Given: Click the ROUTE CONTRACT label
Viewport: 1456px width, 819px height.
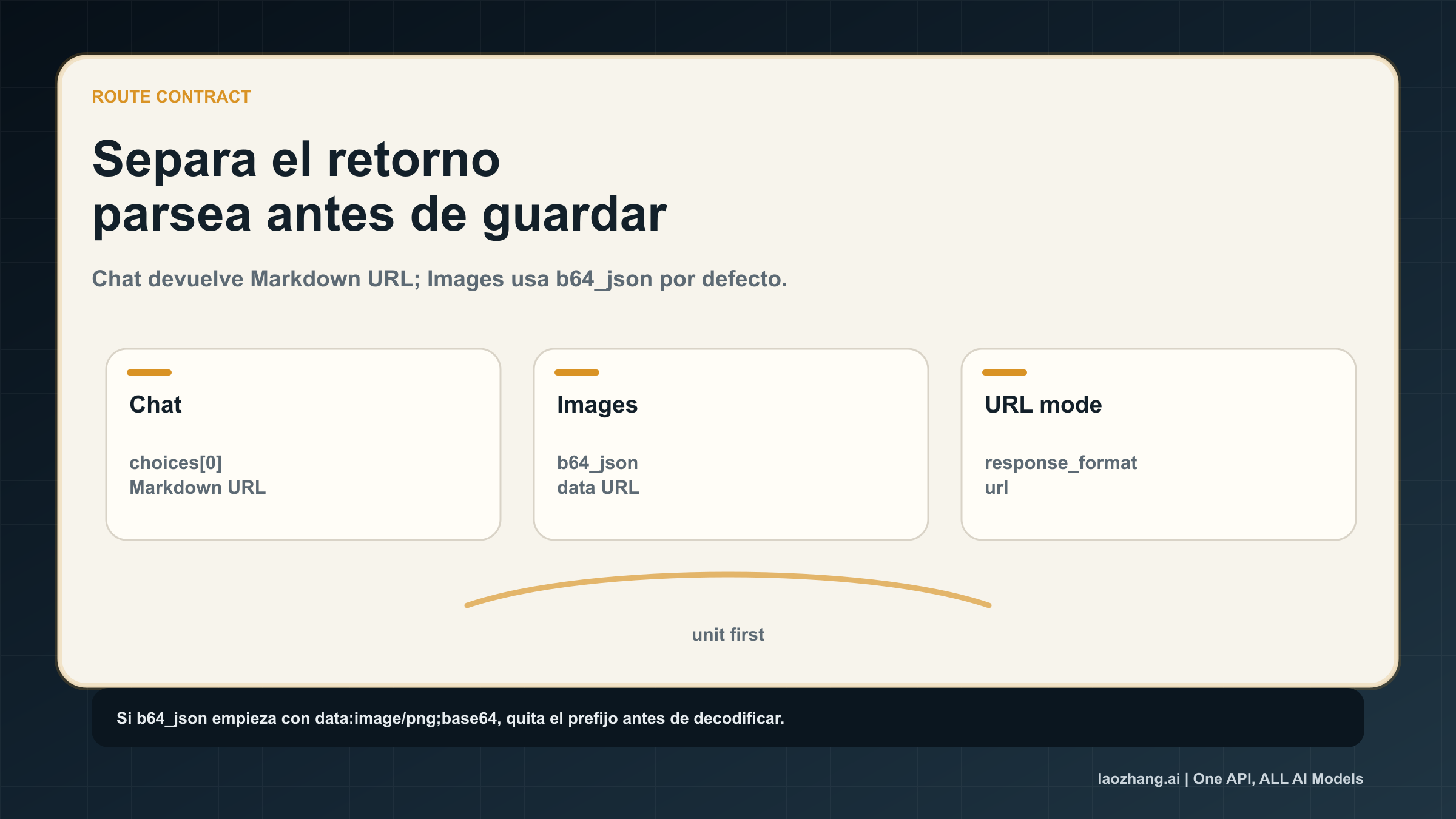Looking at the screenshot, I should click(x=171, y=96).
